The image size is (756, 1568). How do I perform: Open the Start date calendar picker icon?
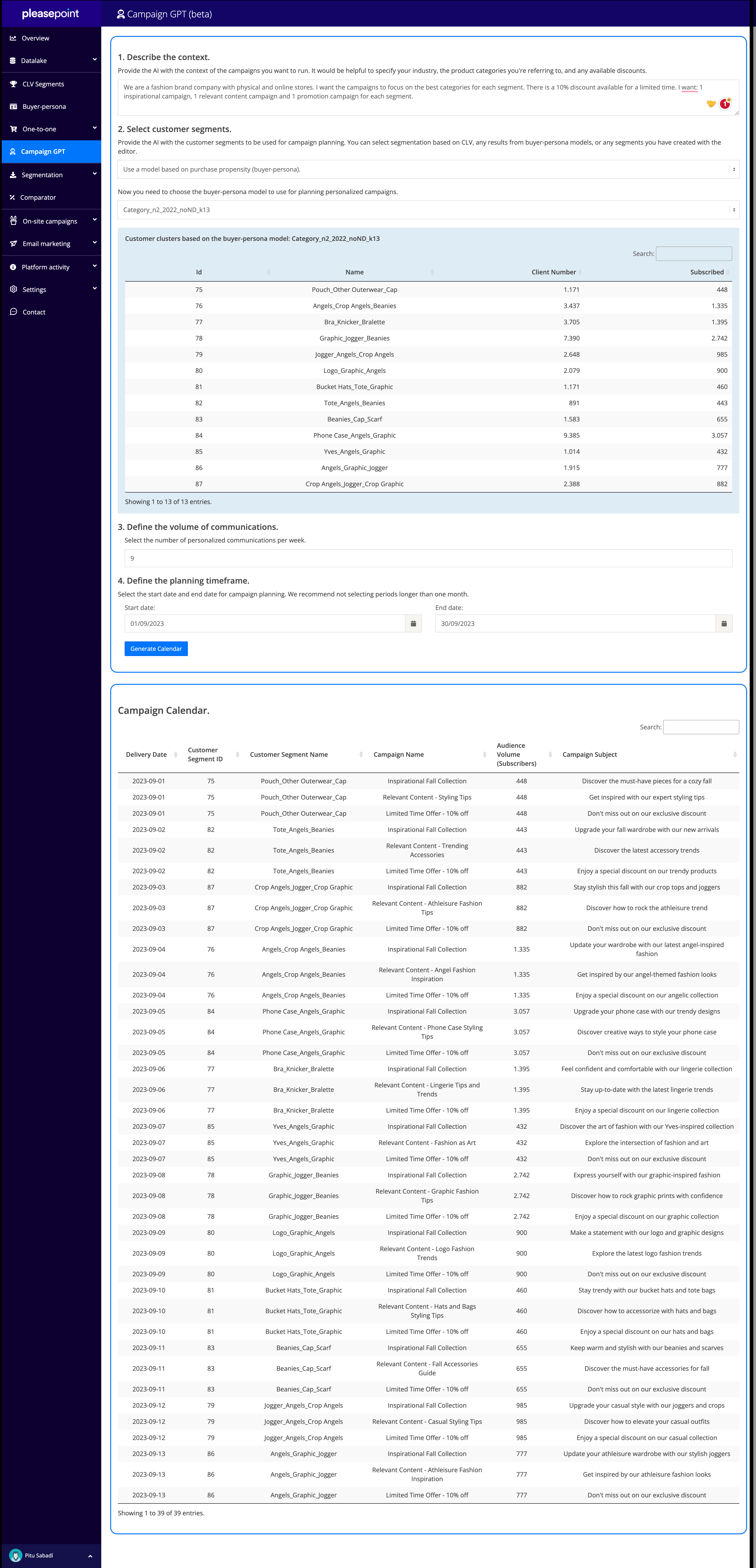point(413,623)
